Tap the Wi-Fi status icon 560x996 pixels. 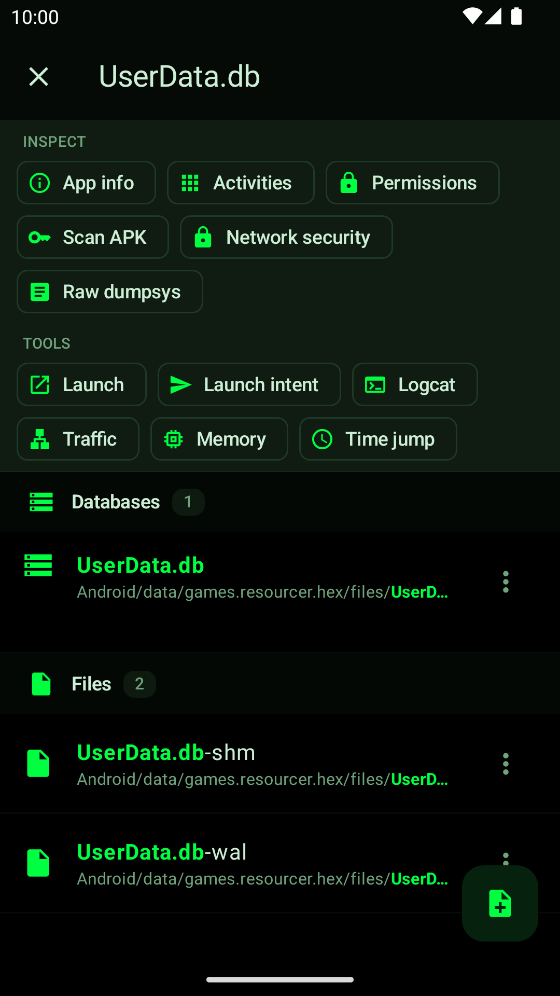point(472,17)
